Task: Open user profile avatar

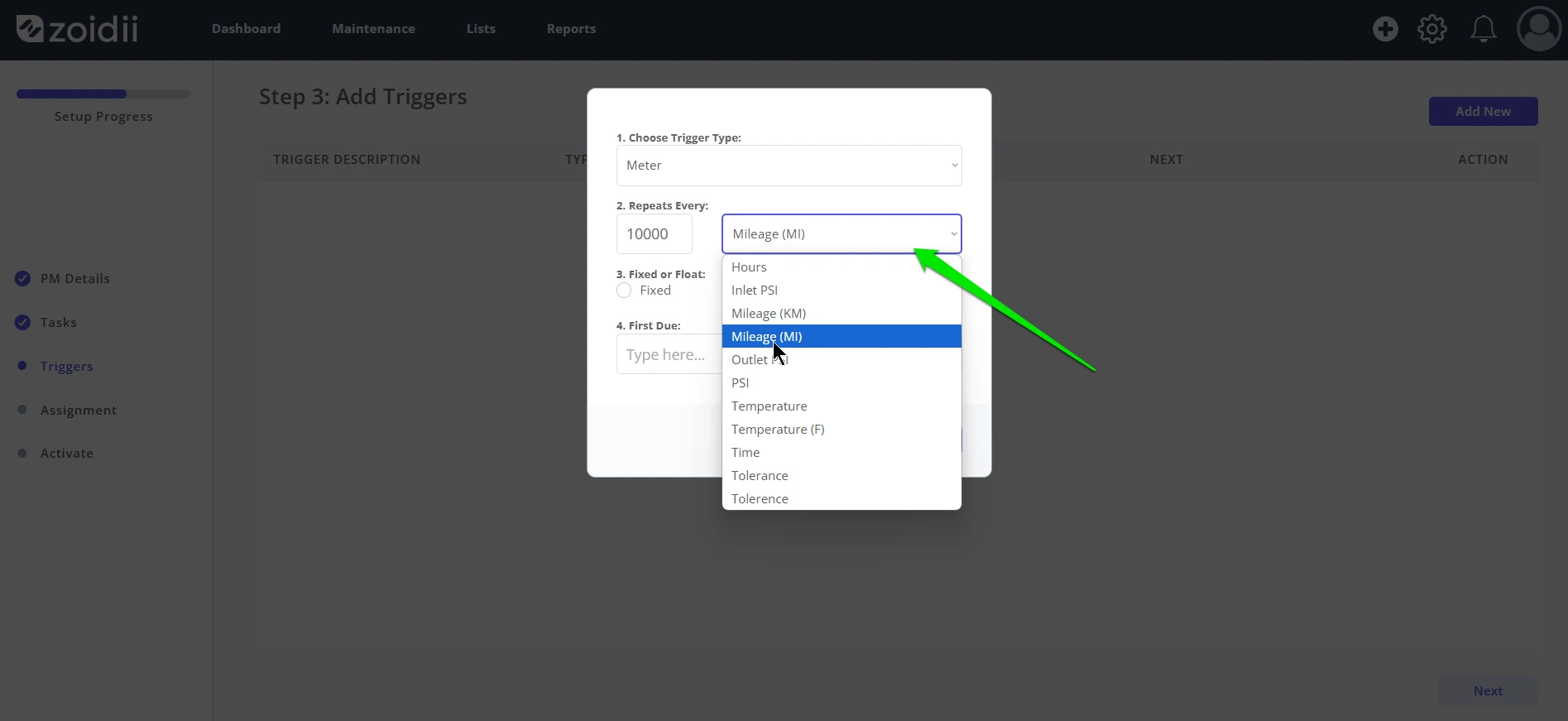Action: [x=1539, y=29]
